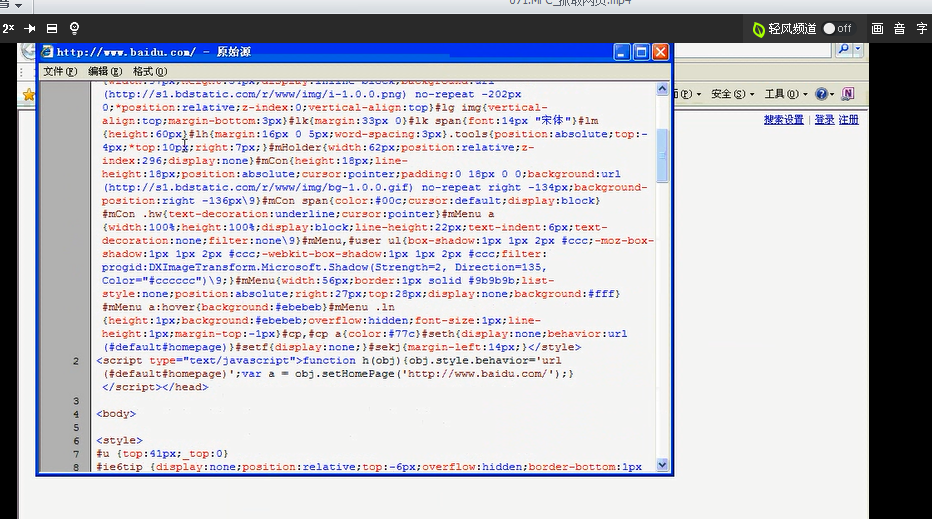Click the page(P) dropdown in IE toolbar

point(689,94)
